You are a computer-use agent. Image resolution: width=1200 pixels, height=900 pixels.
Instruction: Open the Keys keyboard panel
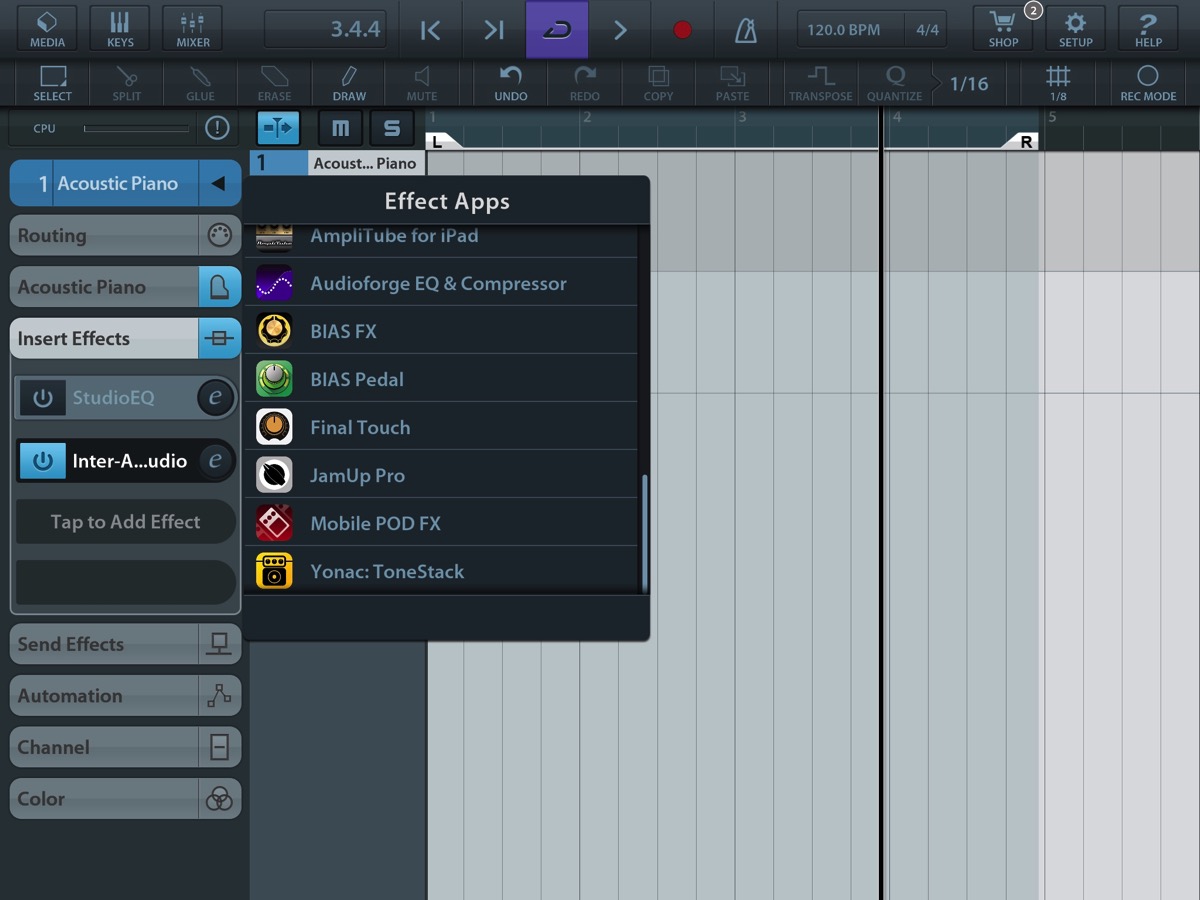120,29
